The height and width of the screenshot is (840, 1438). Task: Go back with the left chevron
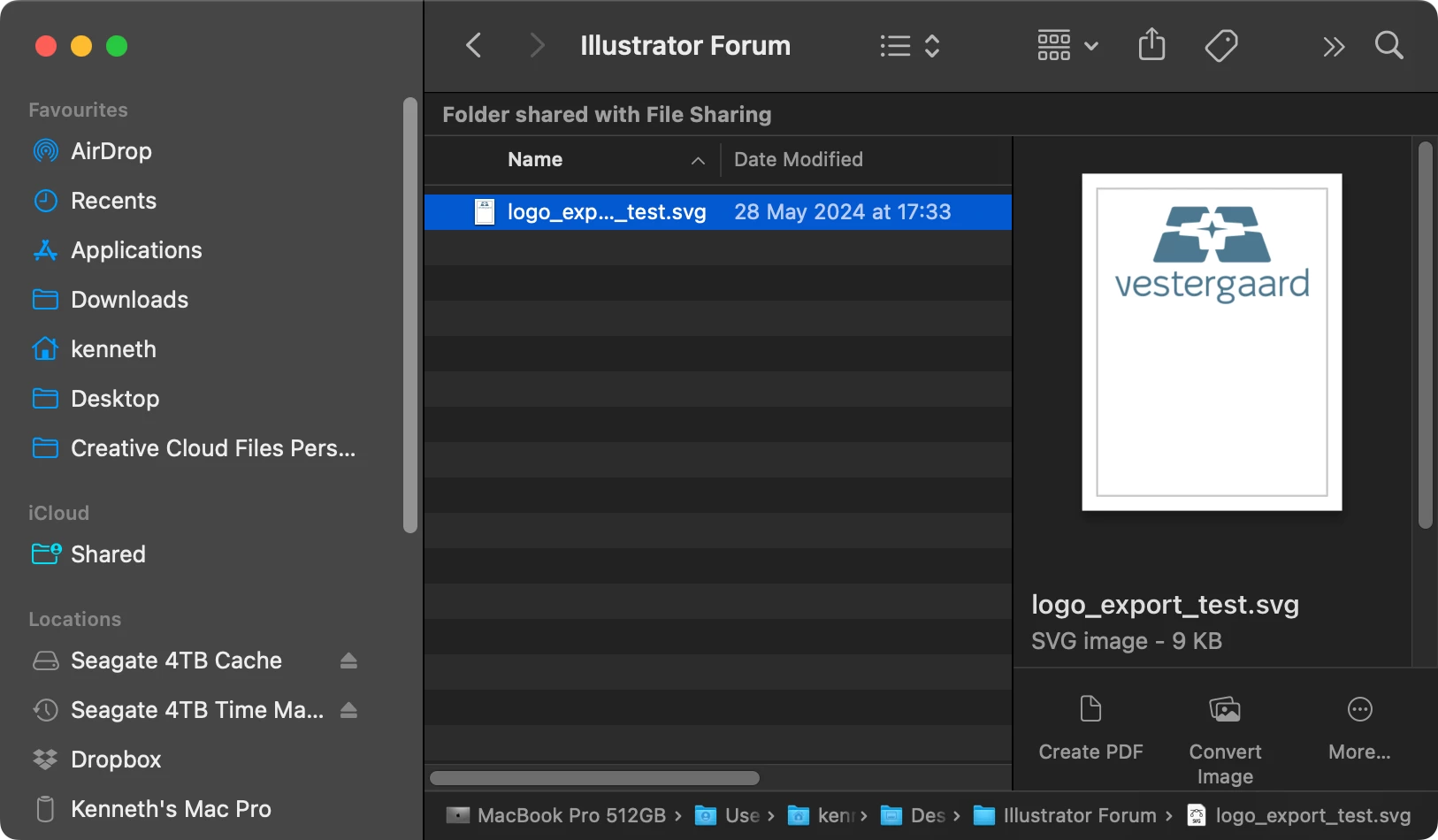tap(474, 45)
